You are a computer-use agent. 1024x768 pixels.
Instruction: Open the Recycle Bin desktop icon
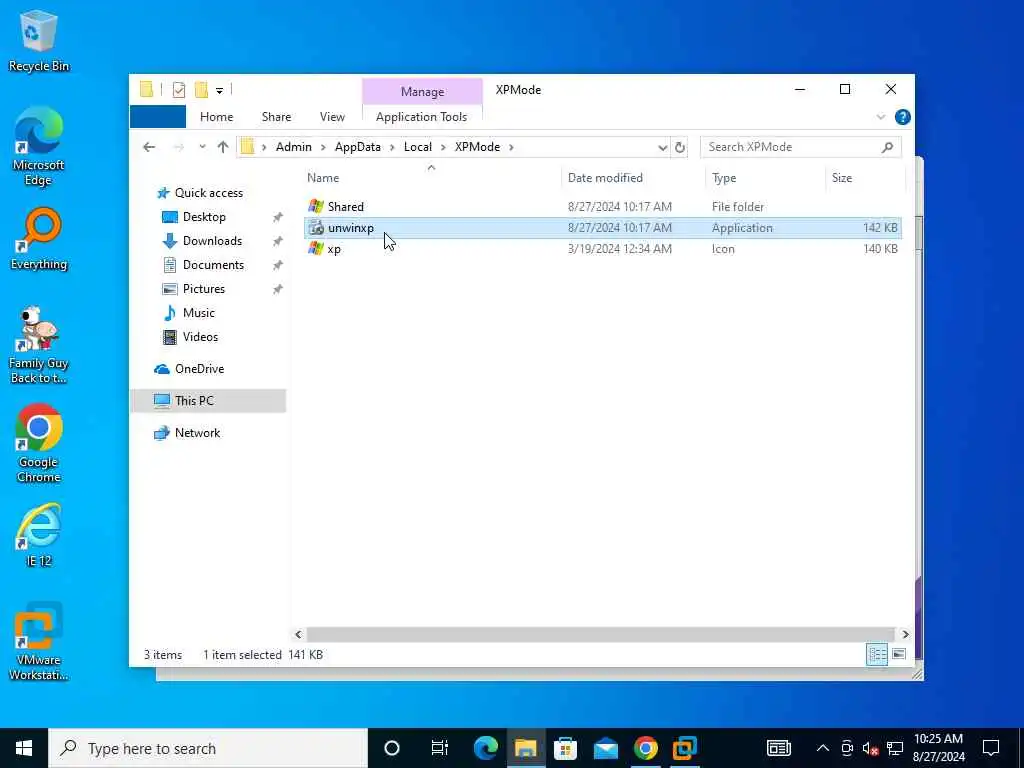(39, 40)
